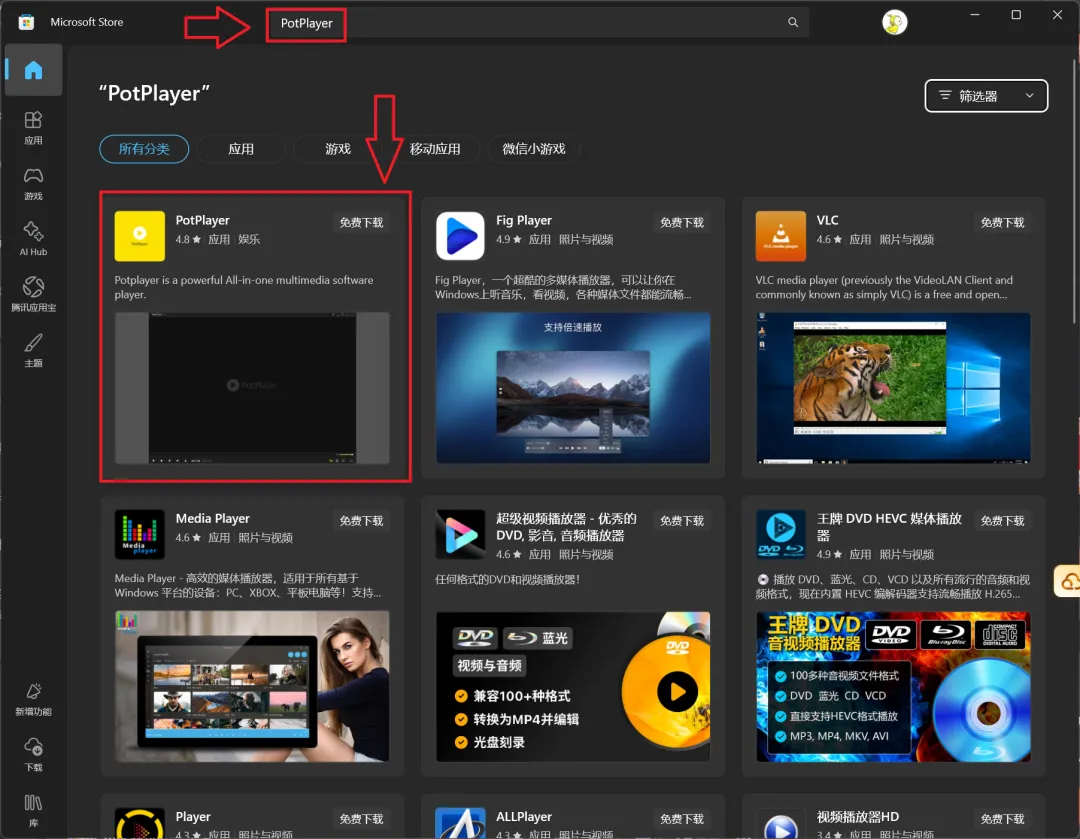Click the search magnifier icon

pyautogui.click(x=793, y=23)
